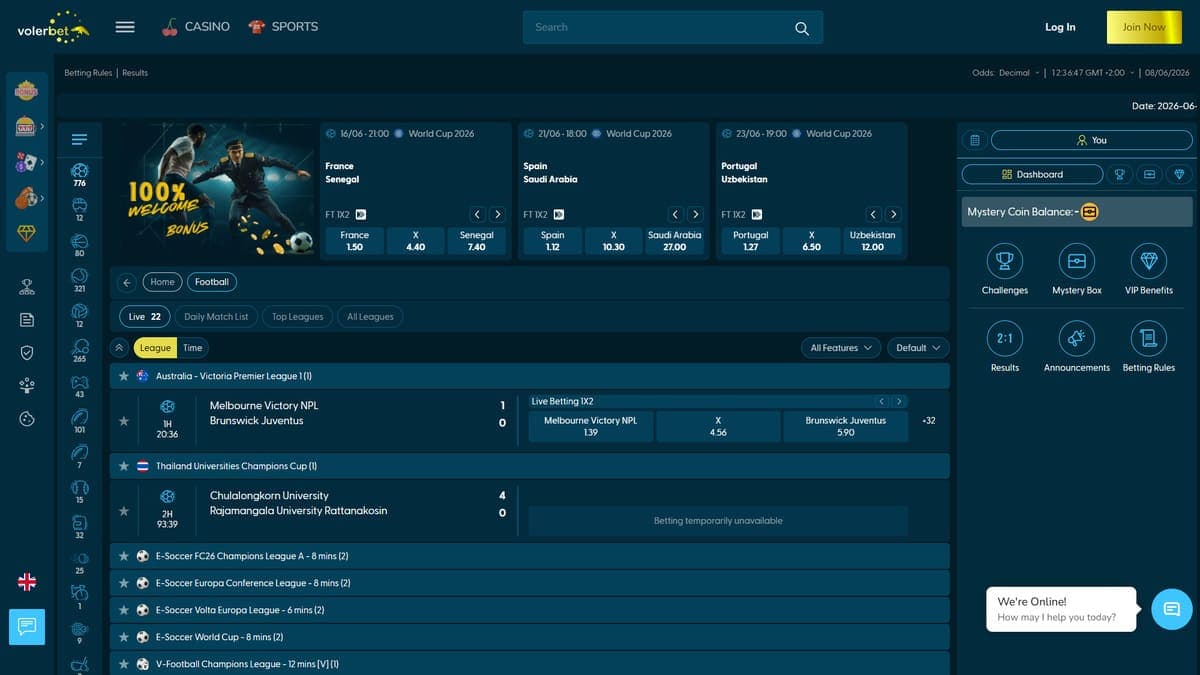Image resolution: width=1200 pixels, height=675 pixels.
Task: Expand V-Football Champions League row
Action: pyautogui.click(x=530, y=664)
